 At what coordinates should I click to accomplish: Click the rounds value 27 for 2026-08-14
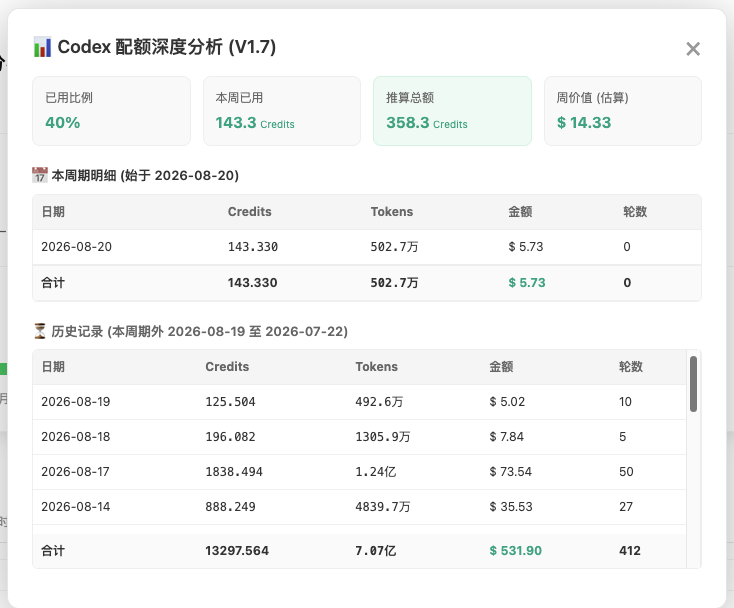(x=626, y=506)
